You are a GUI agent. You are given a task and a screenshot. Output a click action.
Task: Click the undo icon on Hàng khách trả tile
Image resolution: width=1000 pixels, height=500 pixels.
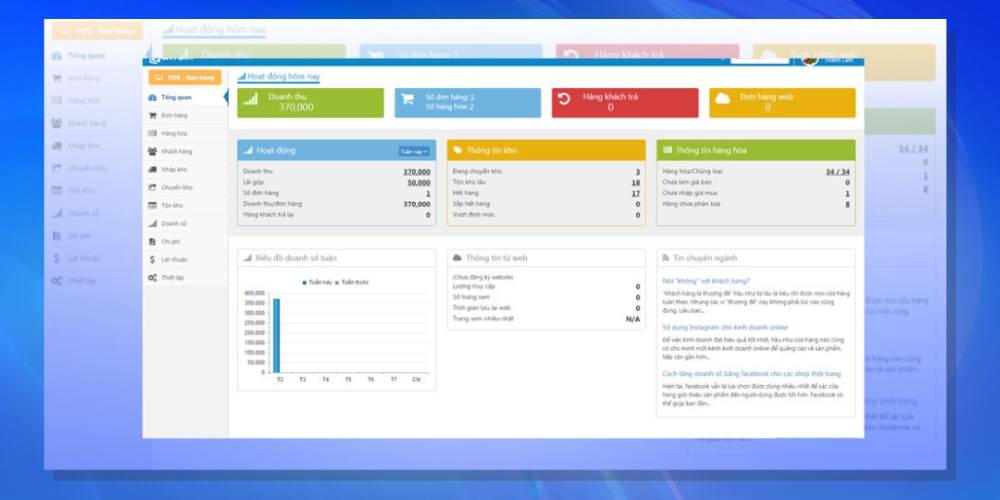coord(564,99)
